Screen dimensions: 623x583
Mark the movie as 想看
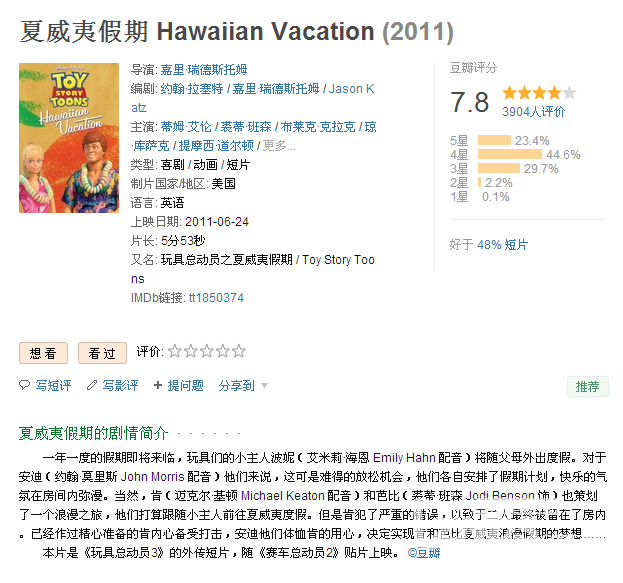[43, 353]
